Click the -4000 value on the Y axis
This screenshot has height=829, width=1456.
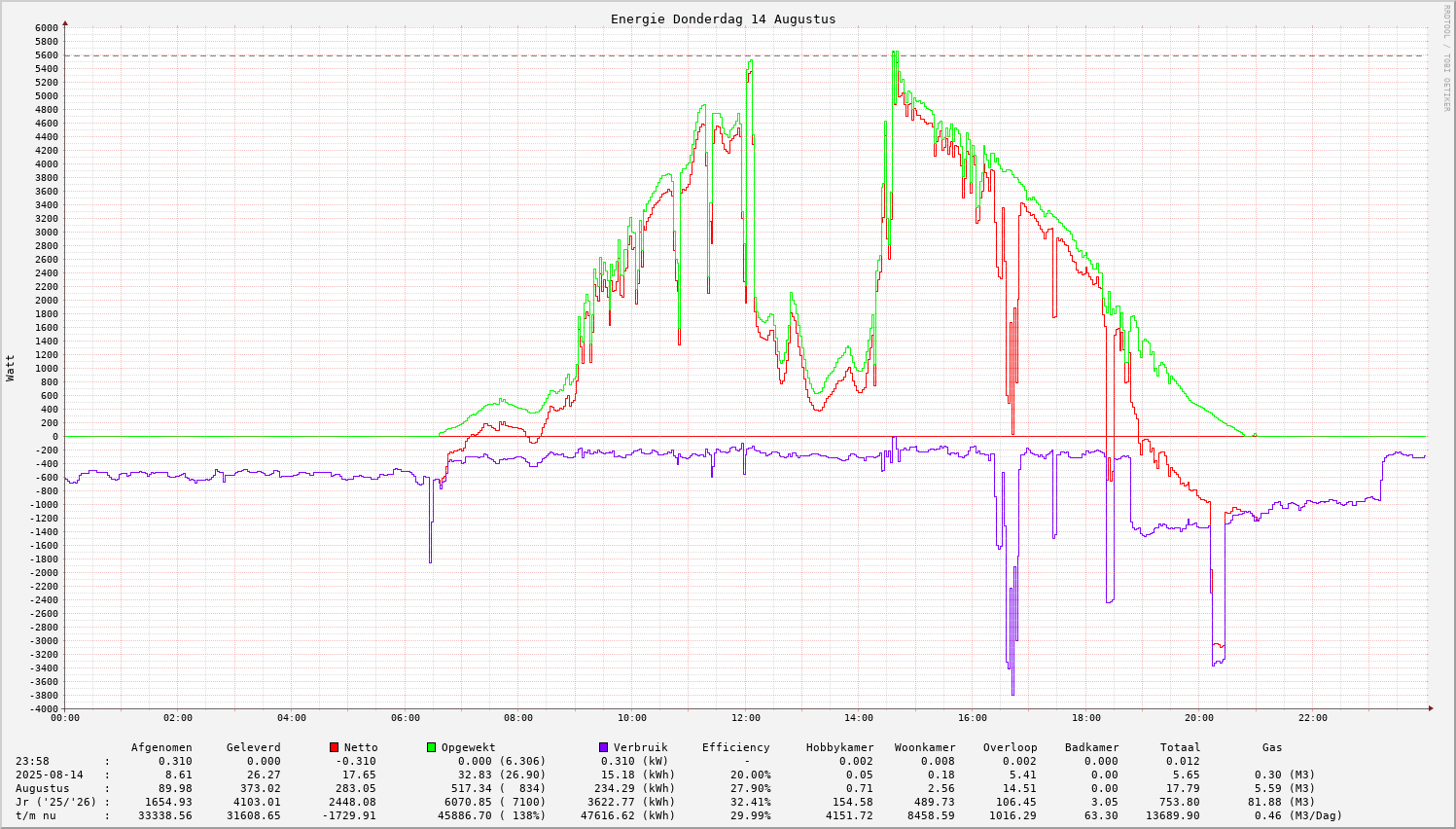coord(44,708)
